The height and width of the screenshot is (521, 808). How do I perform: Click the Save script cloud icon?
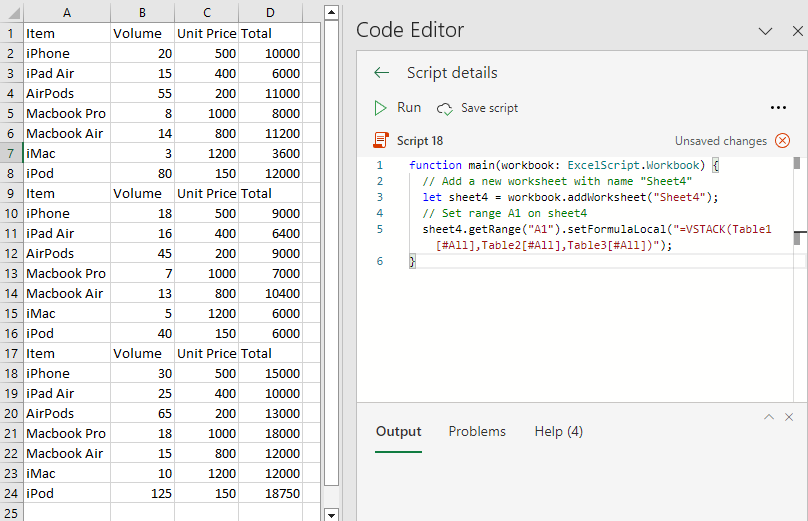click(x=445, y=109)
